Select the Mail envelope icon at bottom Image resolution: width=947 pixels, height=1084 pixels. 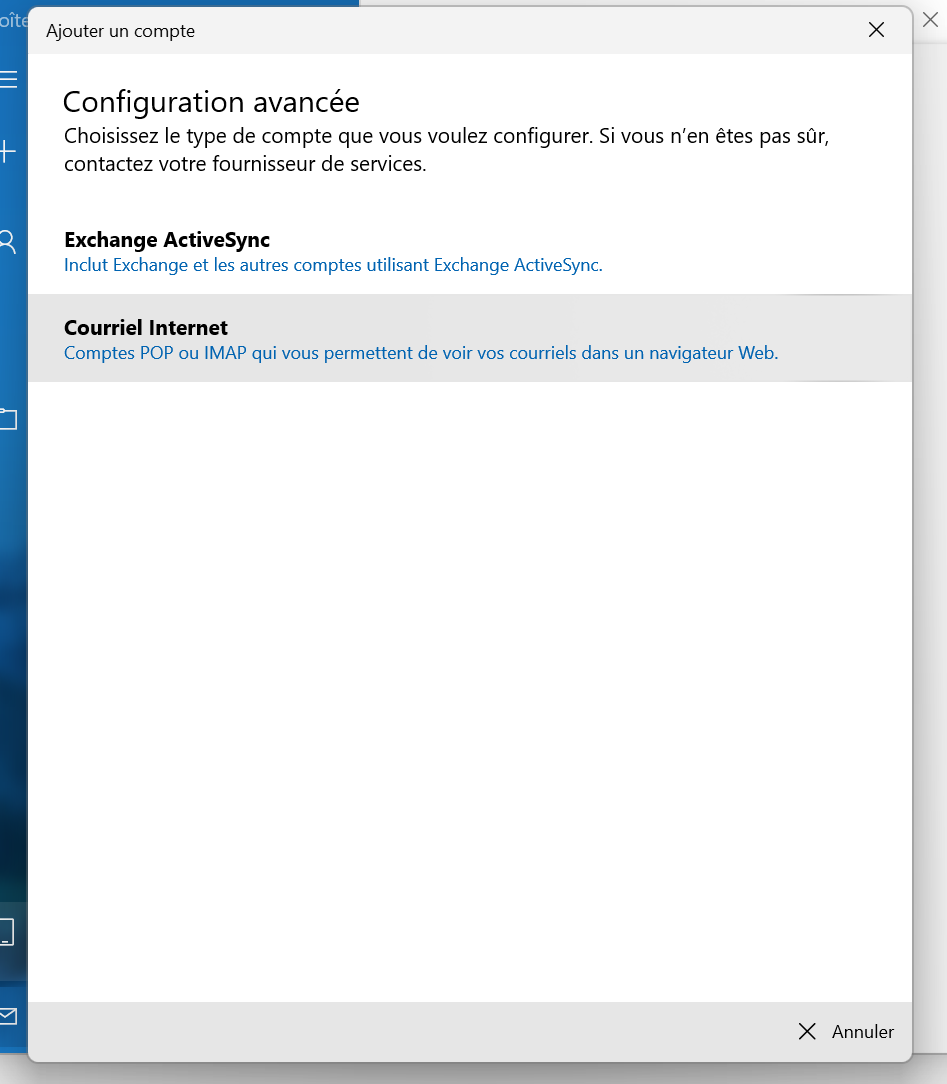8,1017
